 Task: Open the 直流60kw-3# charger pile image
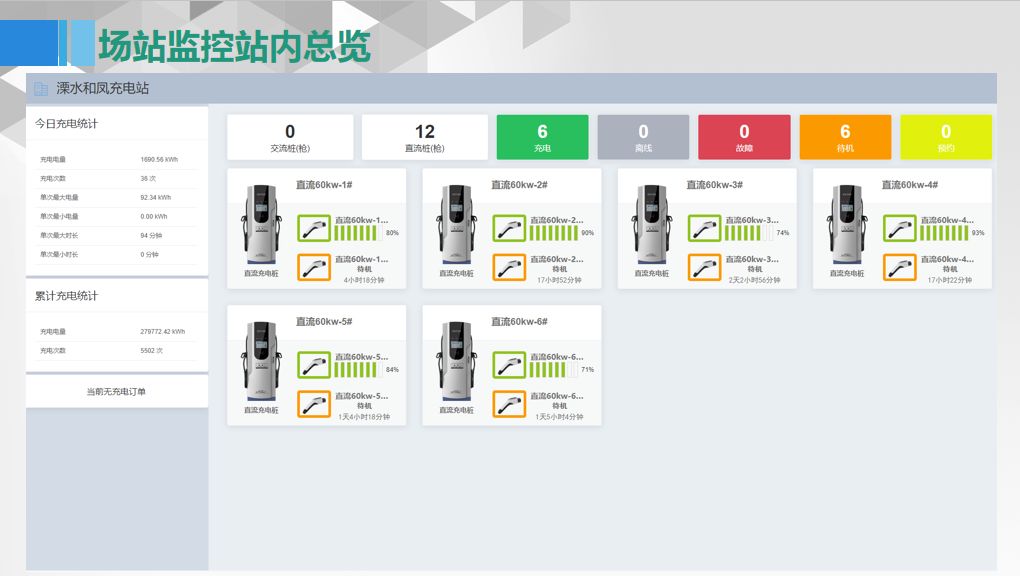[x=650, y=225]
